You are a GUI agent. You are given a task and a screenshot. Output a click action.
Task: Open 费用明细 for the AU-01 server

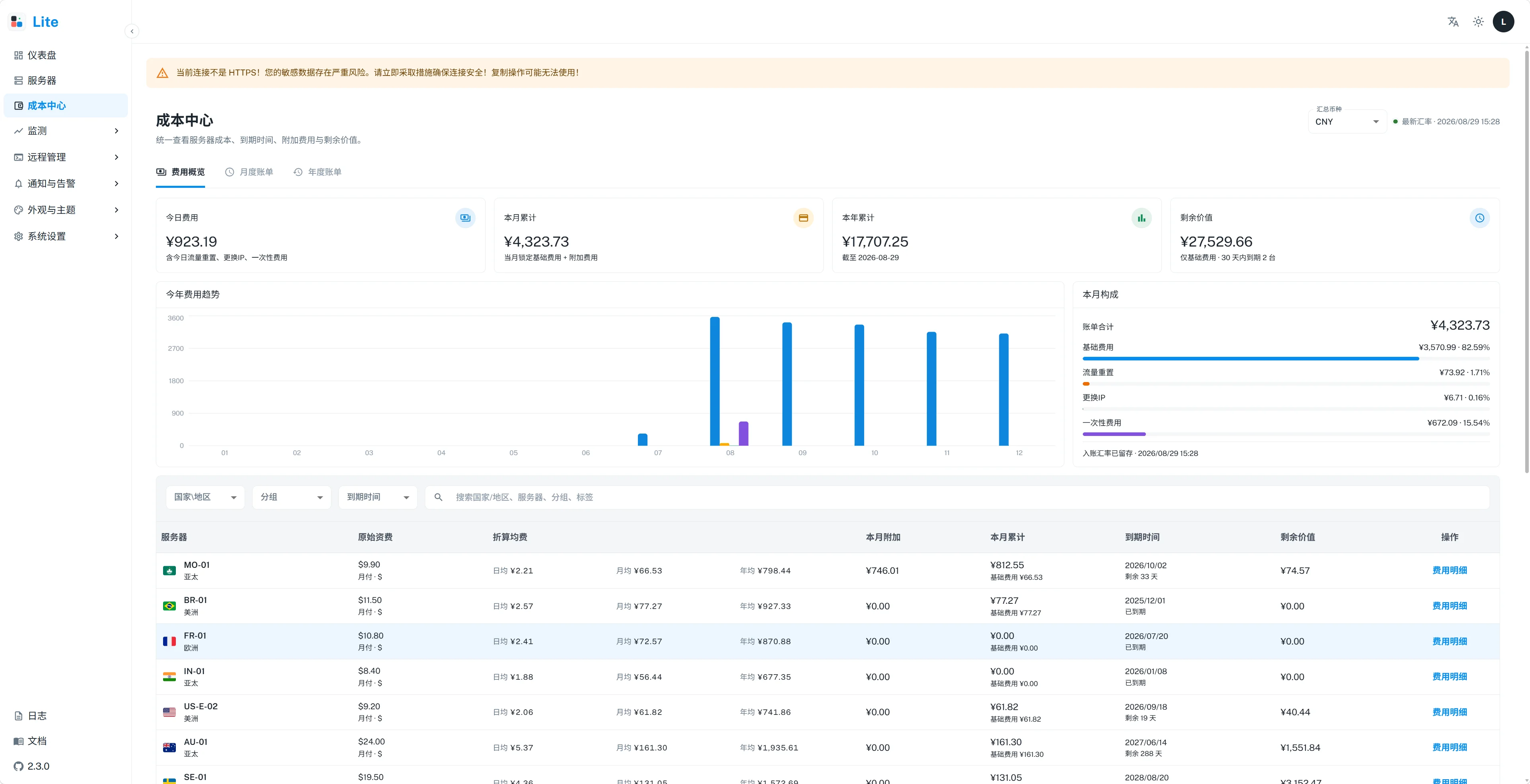(1449, 748)
